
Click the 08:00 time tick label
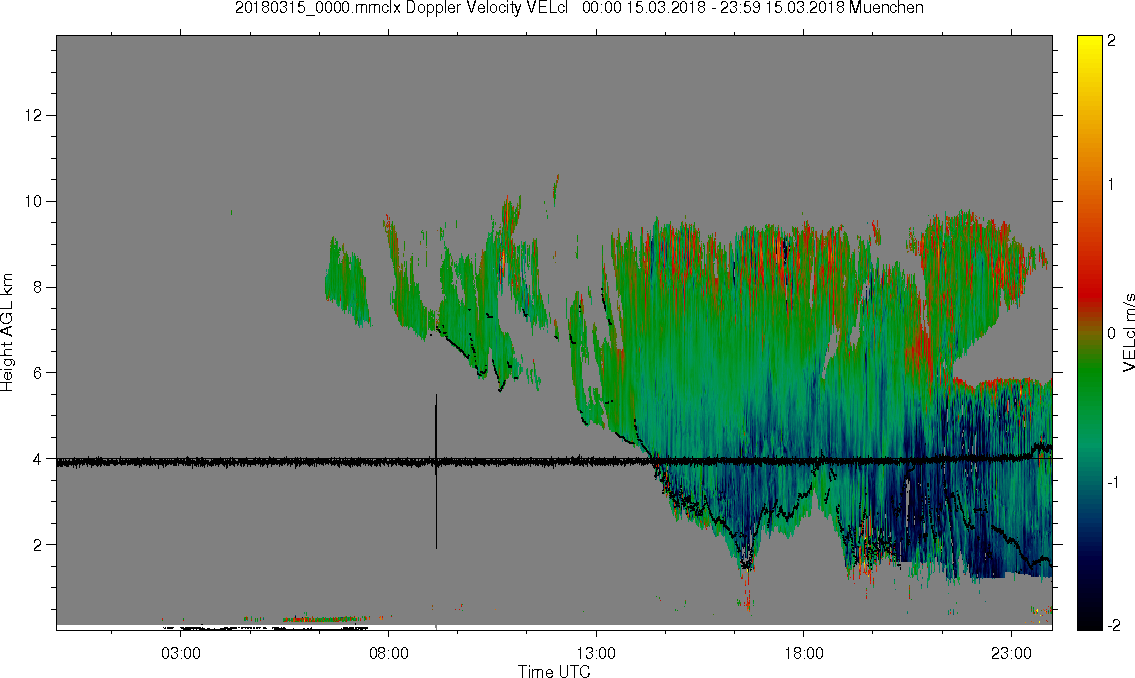click(x=389, y=653)
